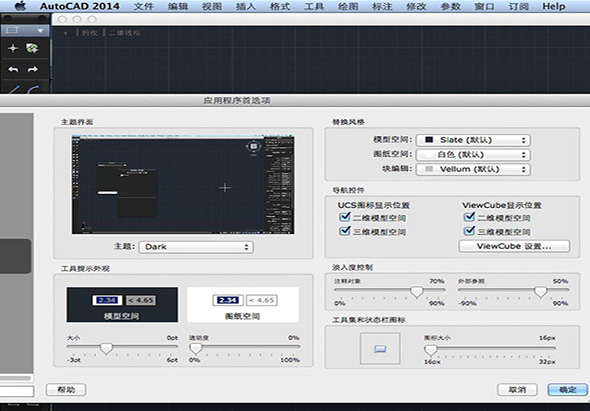Image resolution: width=590 pixels, height=411 pixels.
Task: Toggle UCS图标 三维模型空间 checkbox
Action: pyautogui.click(x=345, y=231)
